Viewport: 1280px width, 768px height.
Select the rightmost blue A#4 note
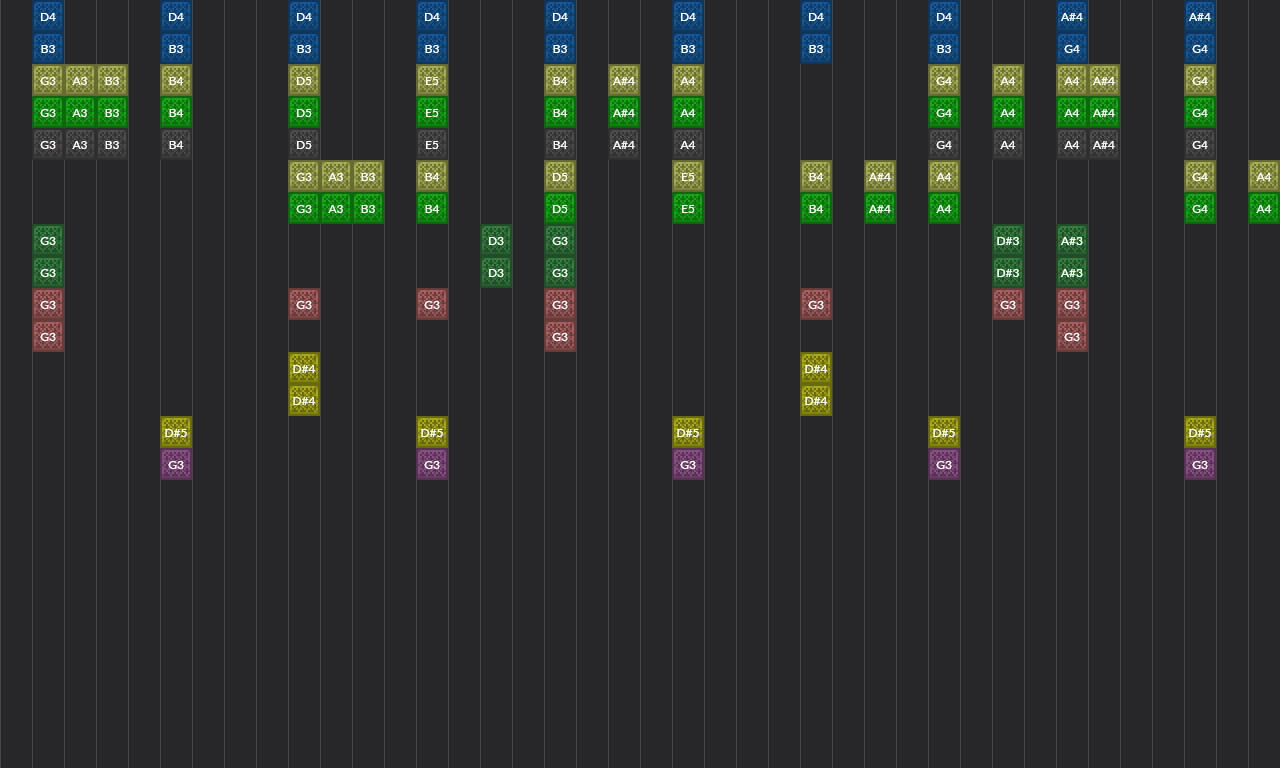click(1200, 17)
